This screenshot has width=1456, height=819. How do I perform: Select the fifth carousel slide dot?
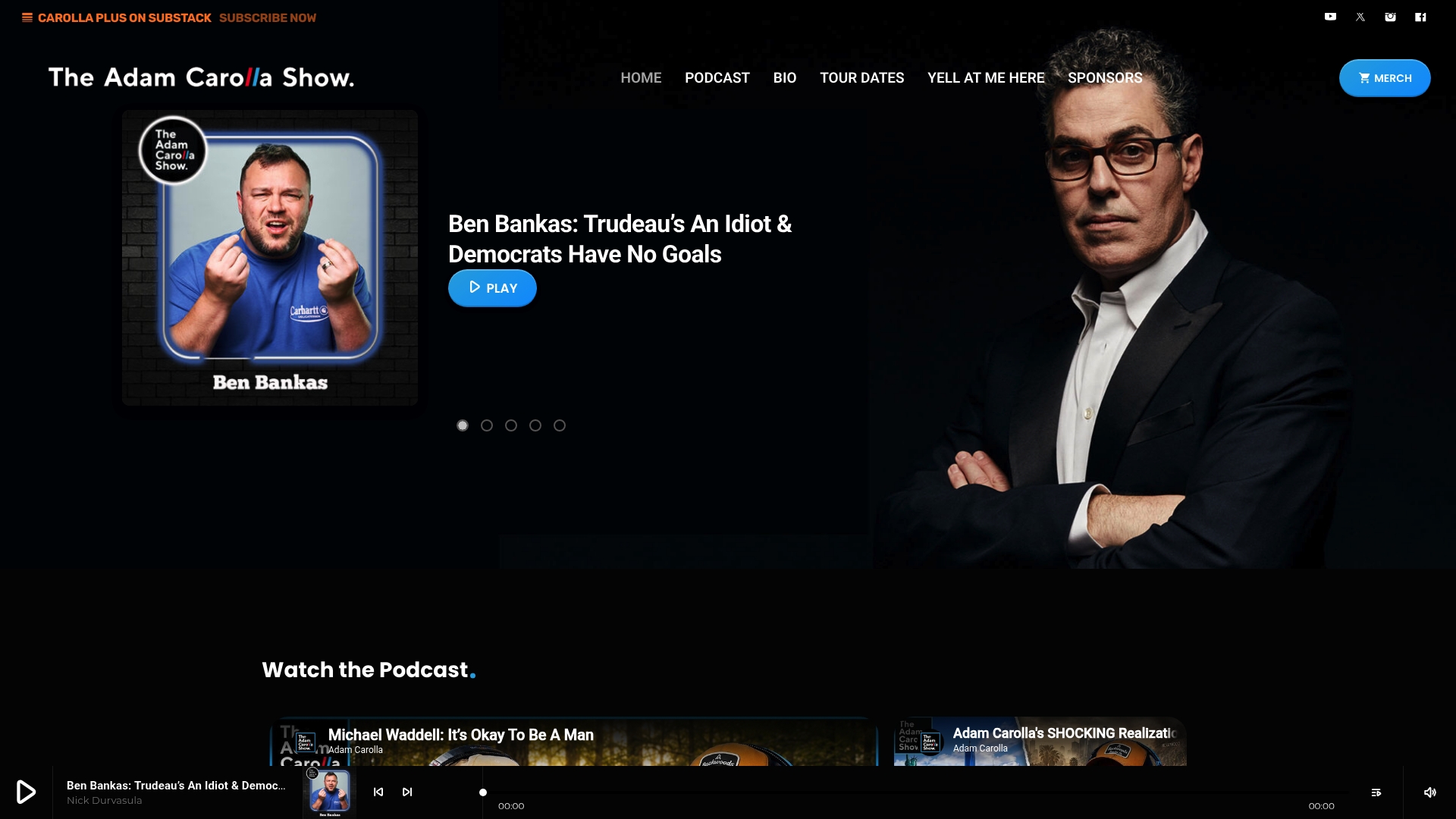pos(560,425)
